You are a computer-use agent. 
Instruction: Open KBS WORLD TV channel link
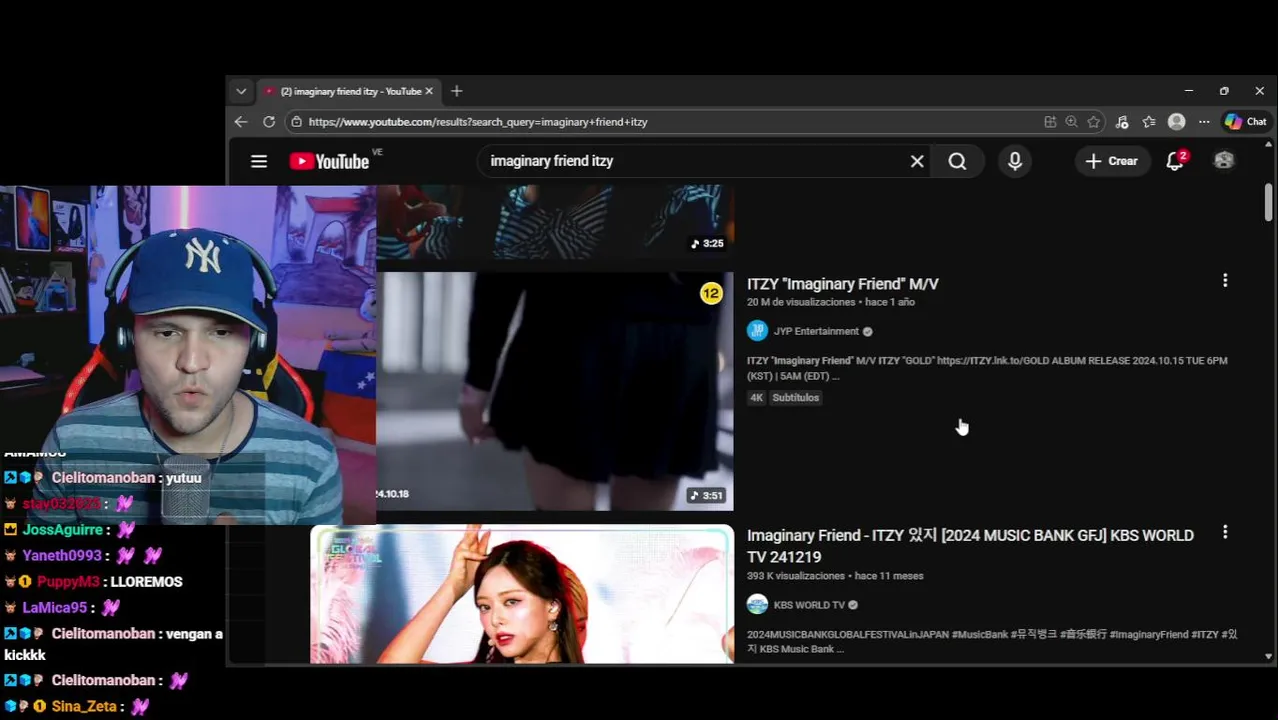pos(809,605)
